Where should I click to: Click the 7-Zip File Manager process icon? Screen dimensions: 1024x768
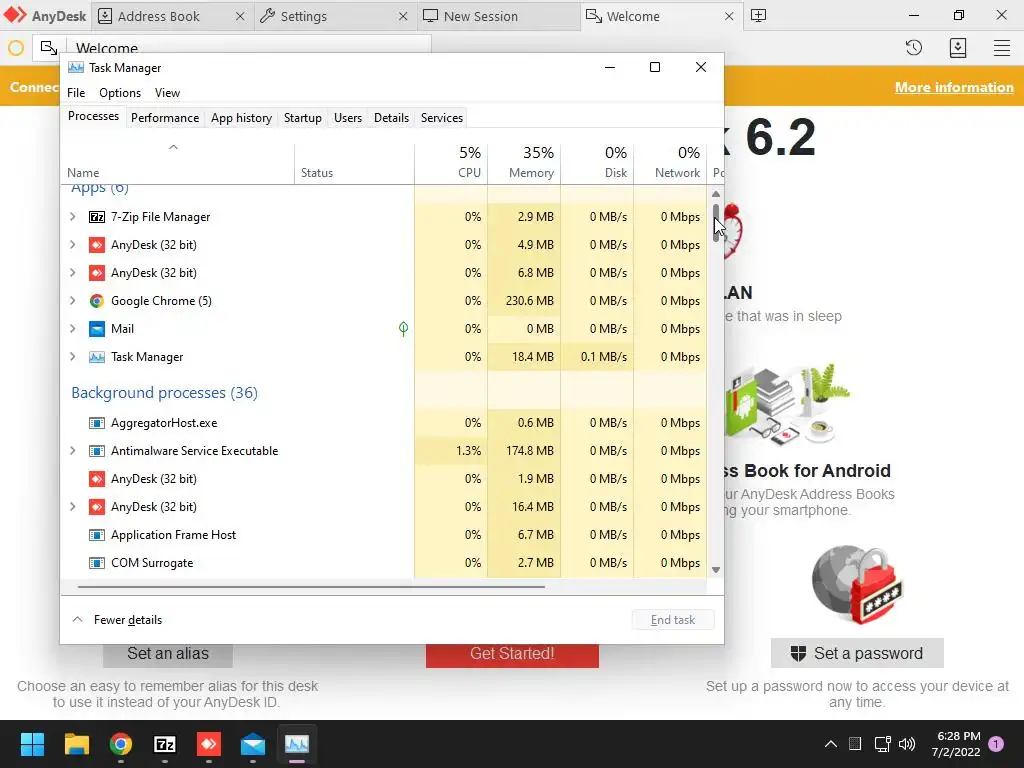pyautogui.click(x=97, y=217)
